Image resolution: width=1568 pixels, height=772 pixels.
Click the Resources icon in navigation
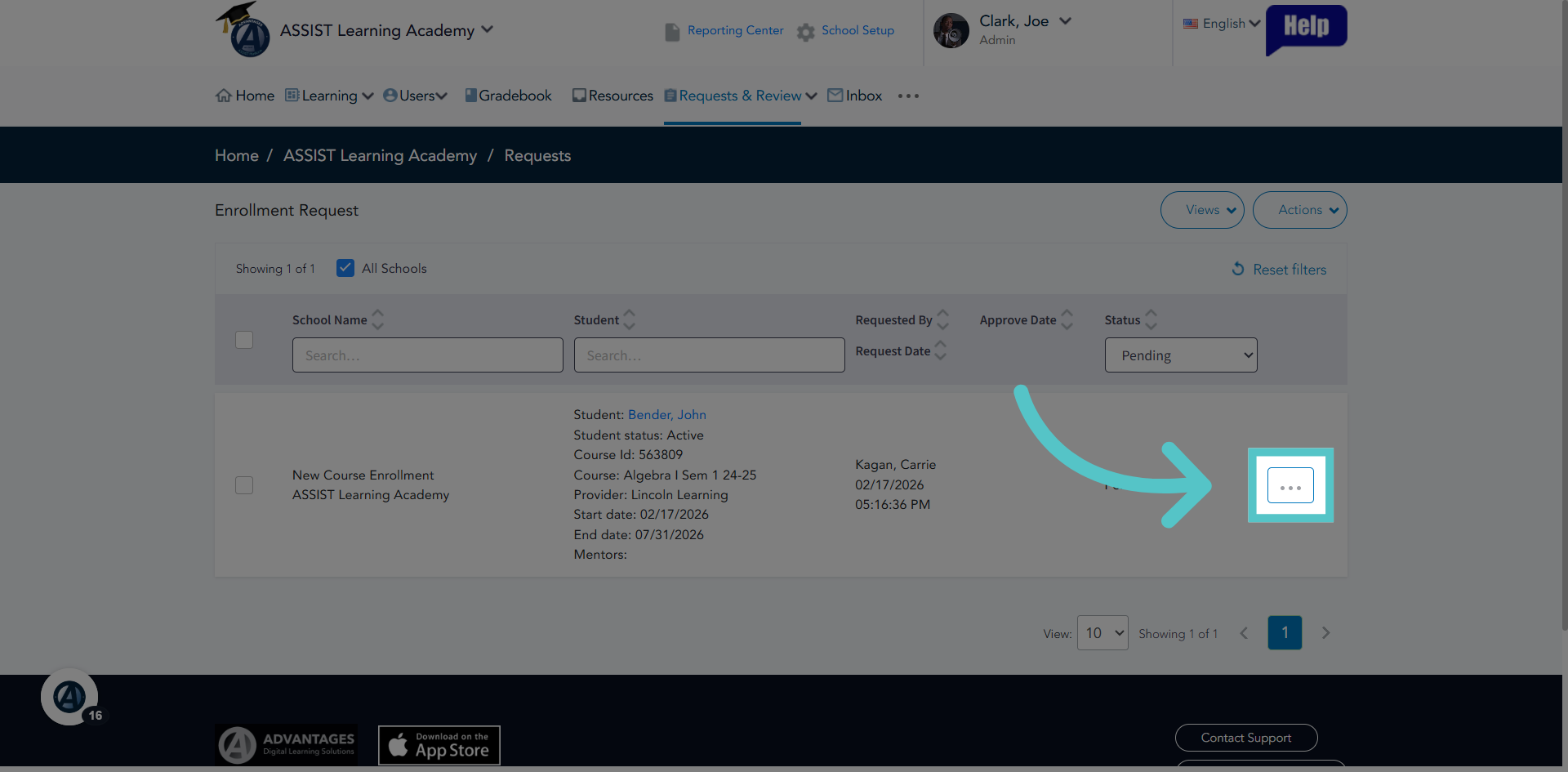[x=579, y=96]
